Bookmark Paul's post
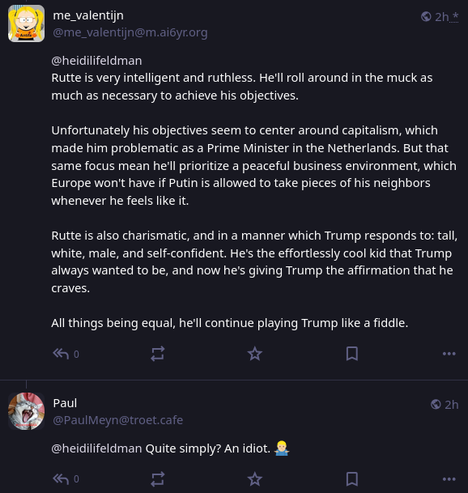 click(352, 479)
